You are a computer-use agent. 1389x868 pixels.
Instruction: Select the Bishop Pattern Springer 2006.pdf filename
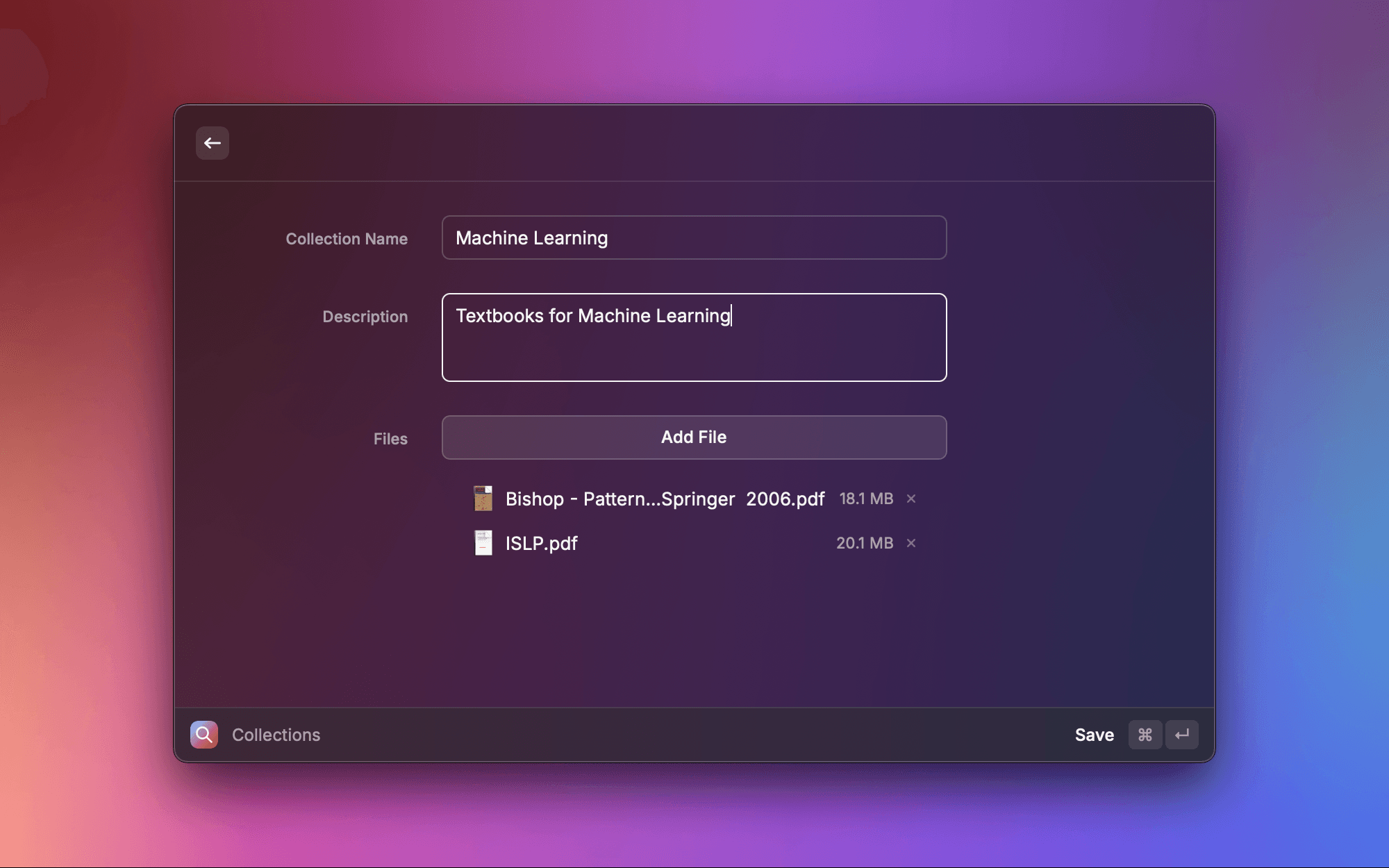tap(665, 499)
